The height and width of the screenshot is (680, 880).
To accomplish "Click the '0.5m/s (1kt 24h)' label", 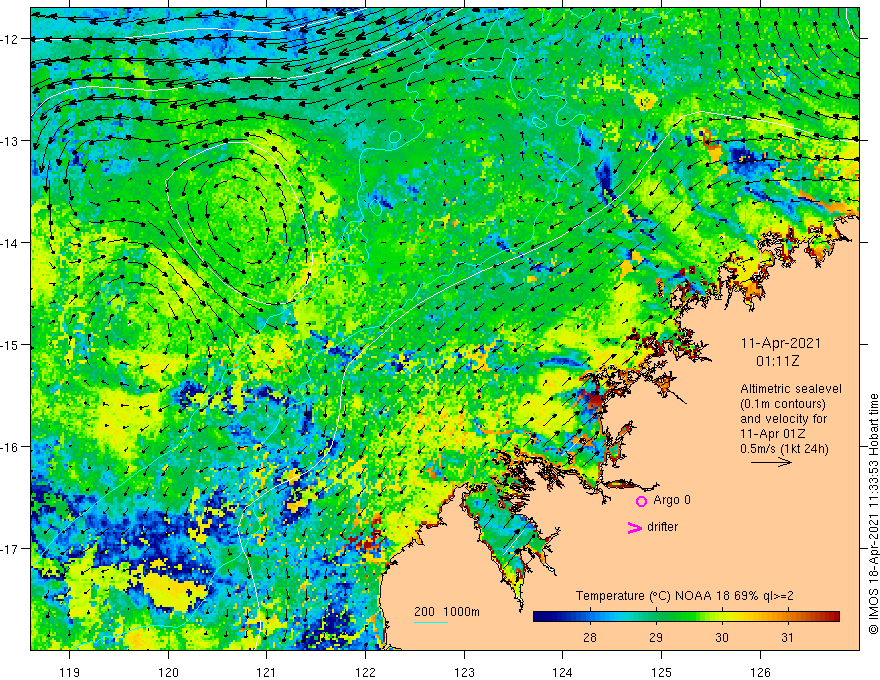I will (x=784, y=449).
